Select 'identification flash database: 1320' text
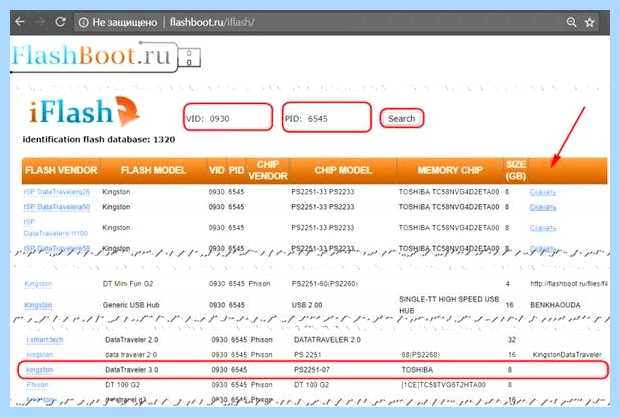 click(x=99, y=140)
